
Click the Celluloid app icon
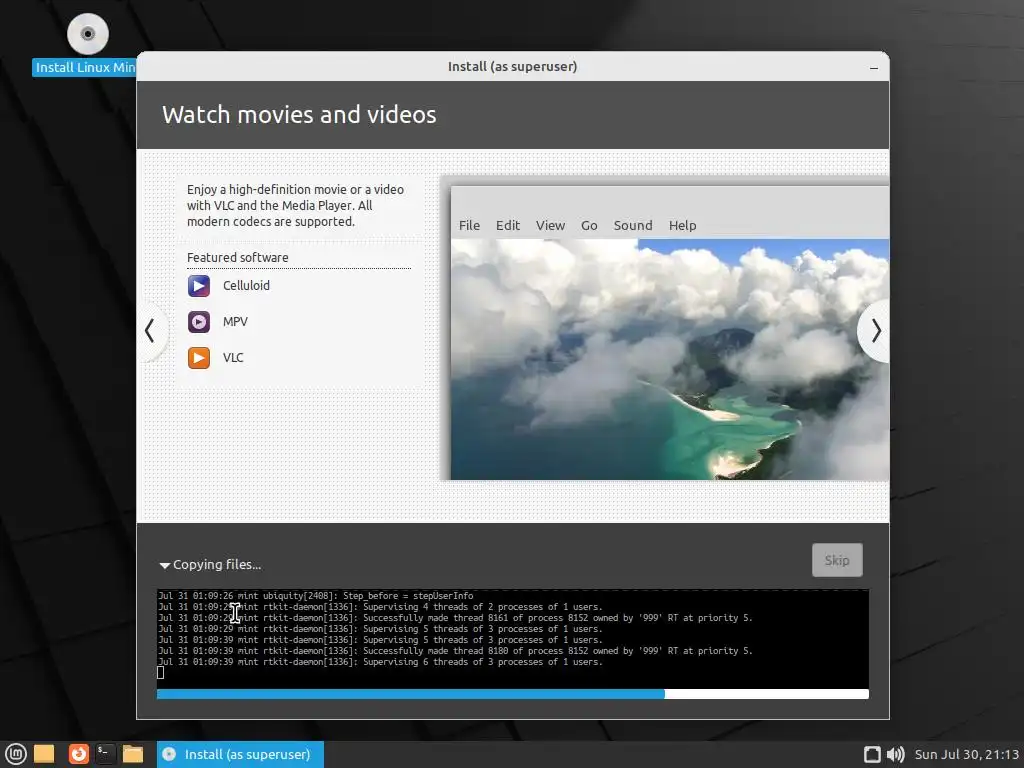(199, 286)
